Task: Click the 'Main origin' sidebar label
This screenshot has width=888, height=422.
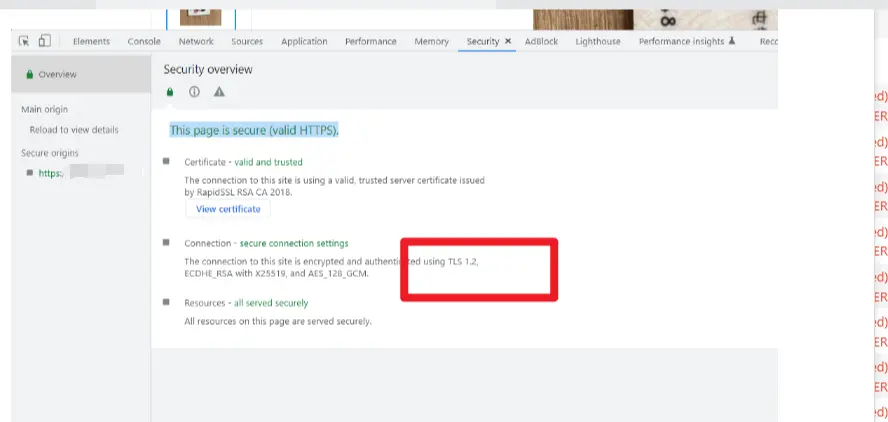Action: click(44, 109)
